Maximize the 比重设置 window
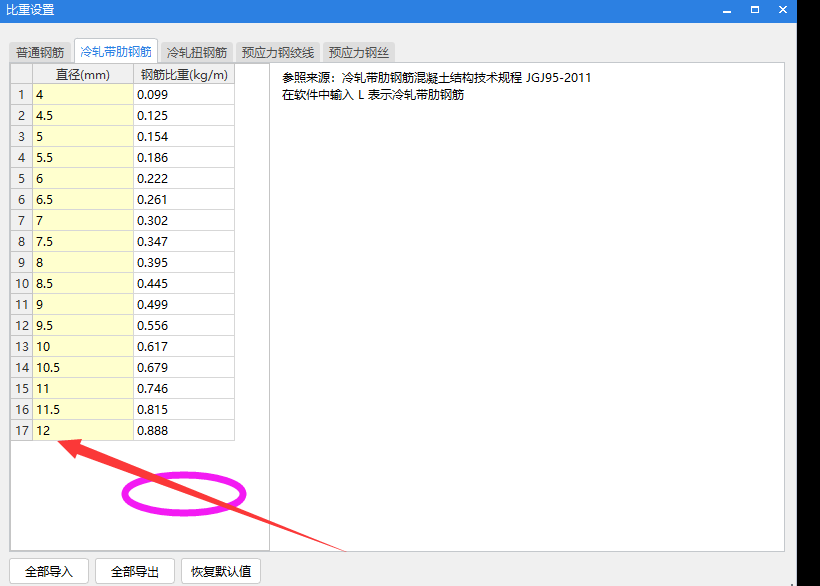820x586 pixels. tap(754, 9)
